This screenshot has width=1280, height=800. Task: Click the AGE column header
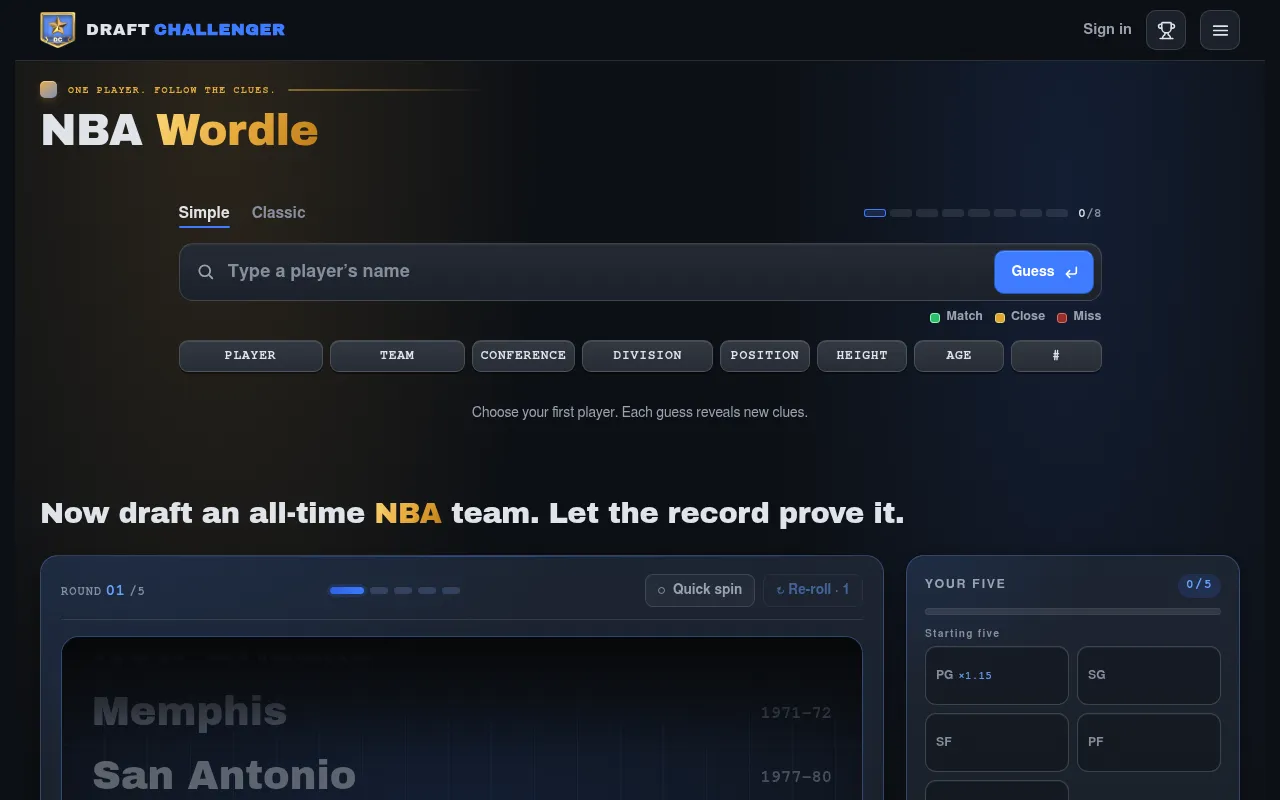pyautogui.click(x=959, y=356)
